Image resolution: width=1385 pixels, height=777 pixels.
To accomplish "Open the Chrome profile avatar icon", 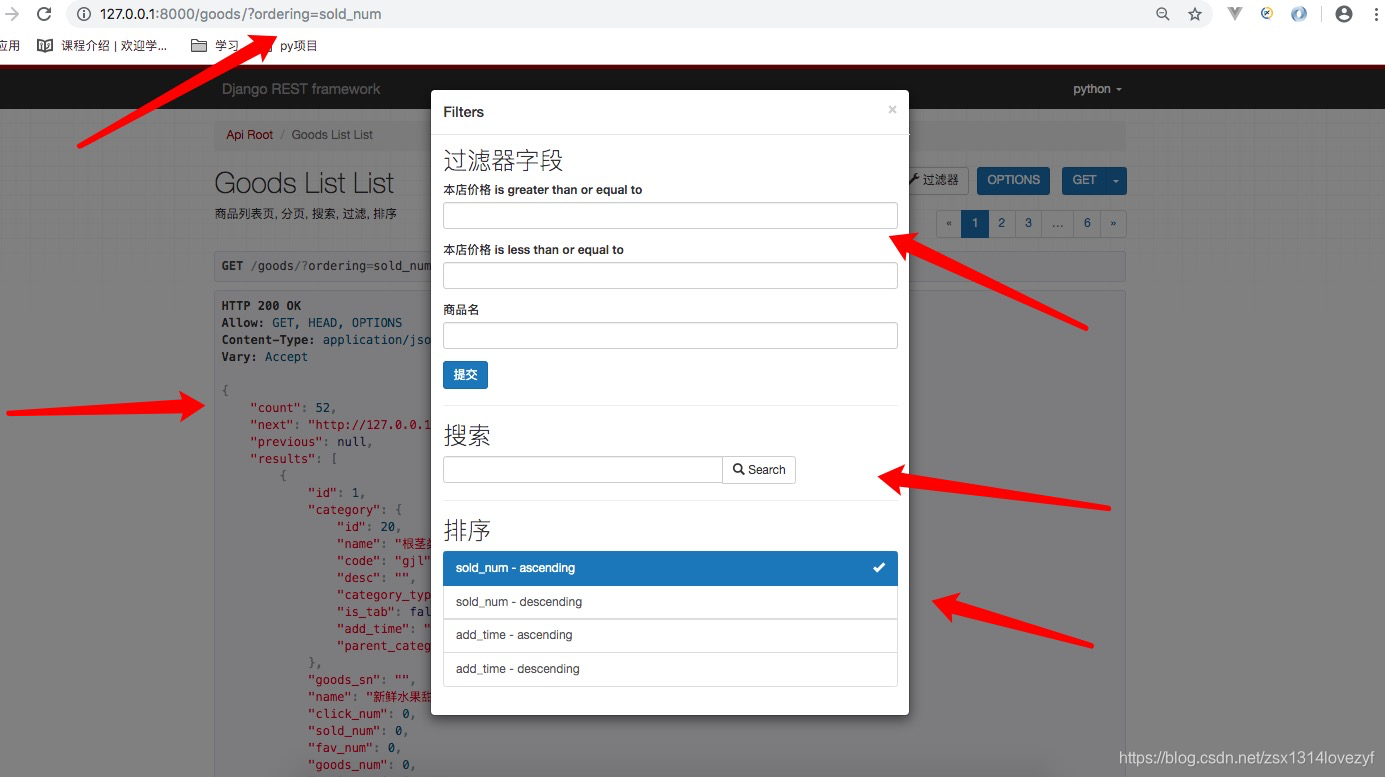I will 1344,14.
